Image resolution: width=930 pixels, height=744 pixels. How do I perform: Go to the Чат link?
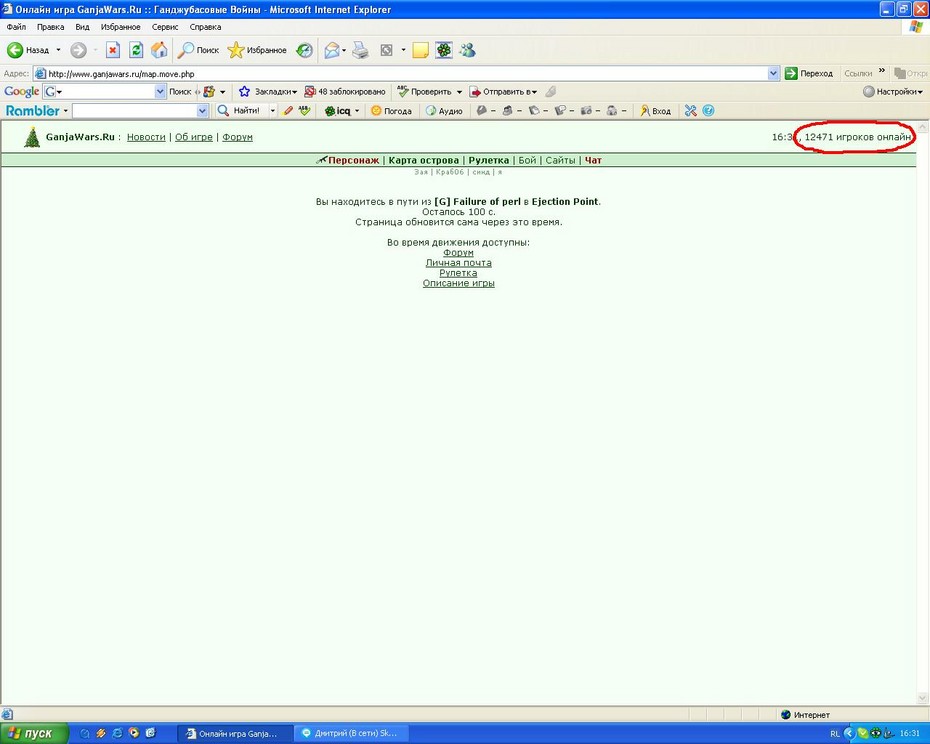click(x=593, y=160)
